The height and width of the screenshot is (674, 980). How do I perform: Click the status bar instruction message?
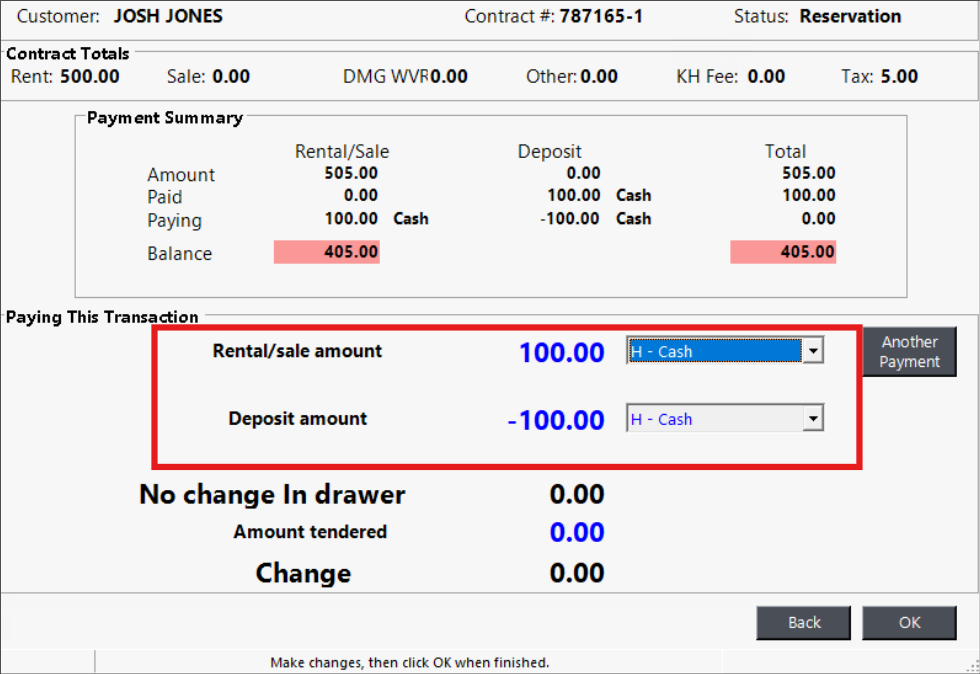click(x=410, y=662)
